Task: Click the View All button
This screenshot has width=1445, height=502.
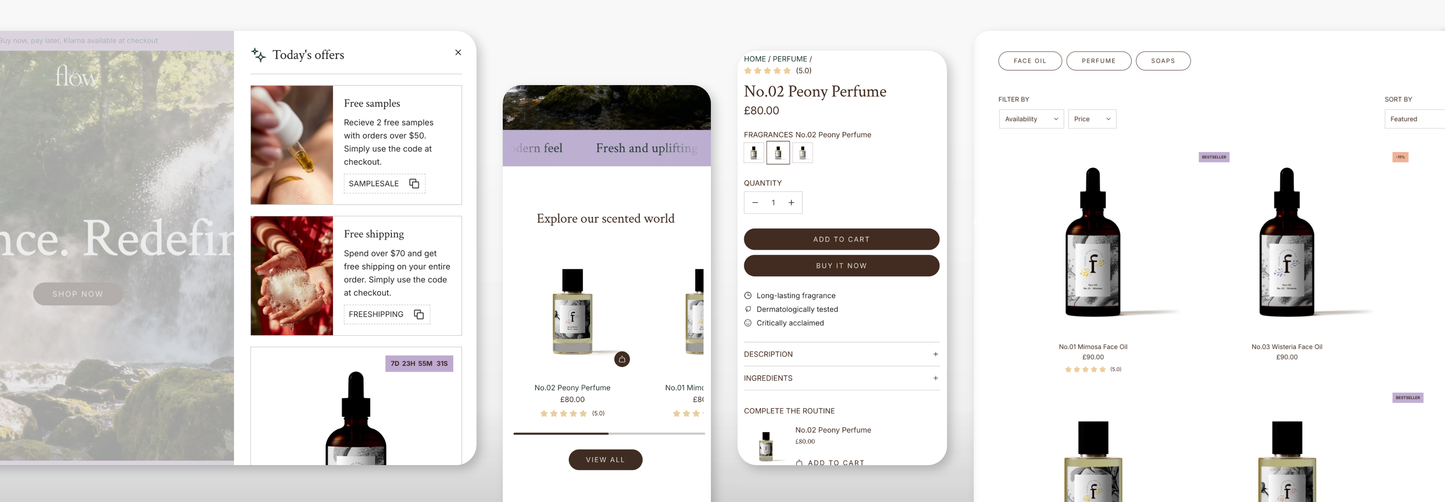Action: 605,460
